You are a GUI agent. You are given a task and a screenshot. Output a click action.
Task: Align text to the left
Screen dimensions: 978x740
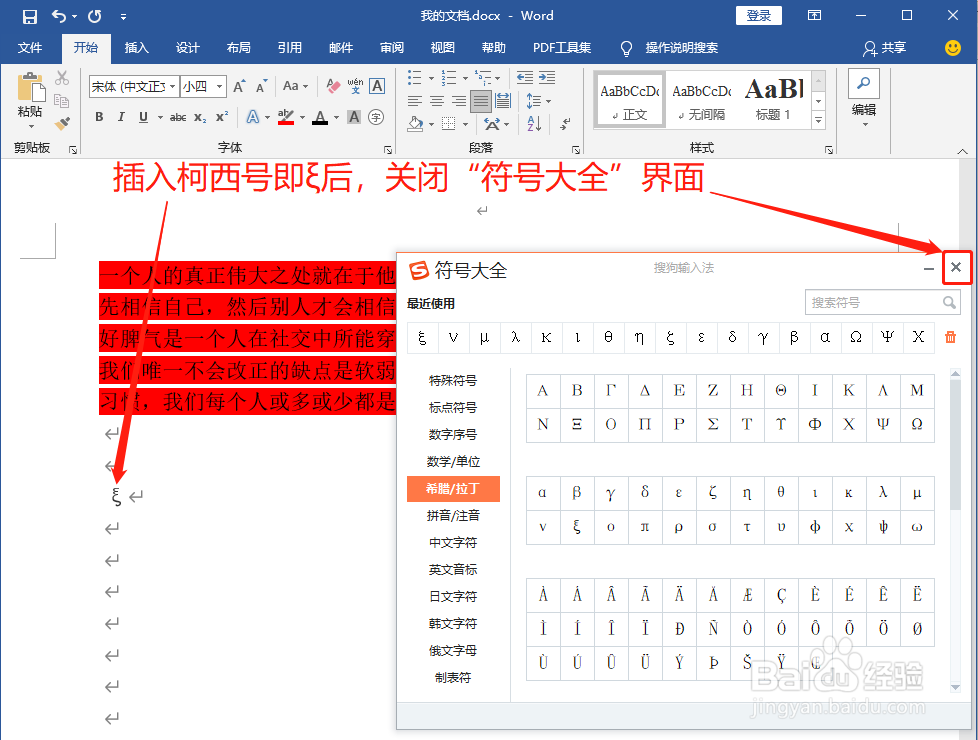[415, 100]
